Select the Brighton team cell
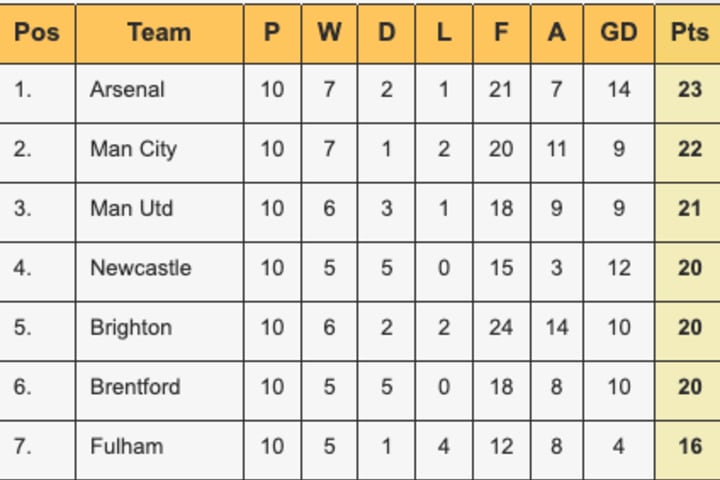720x480 pixels. (130, 328)
